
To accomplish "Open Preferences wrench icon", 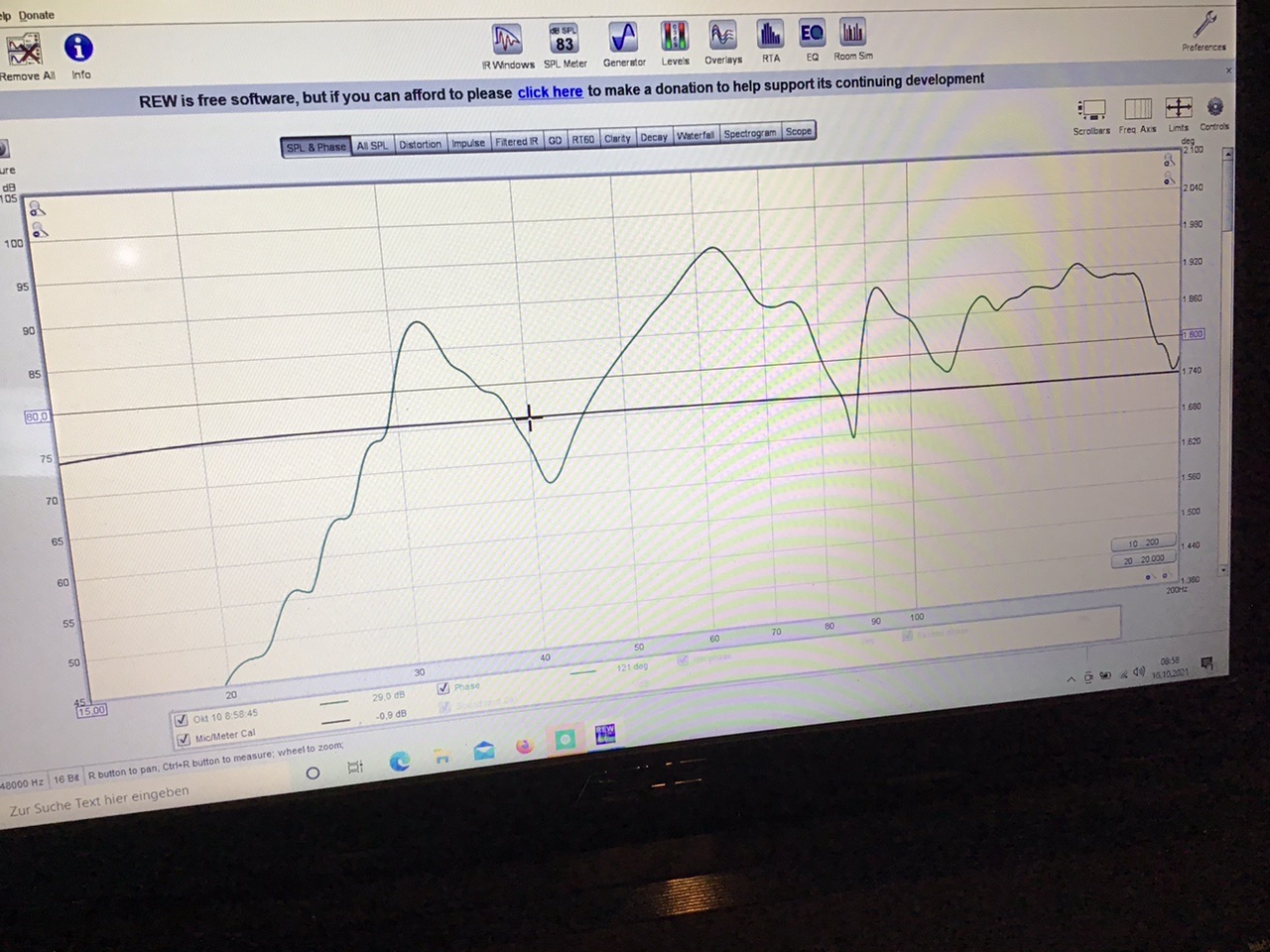I will [x=1205, y=26].
